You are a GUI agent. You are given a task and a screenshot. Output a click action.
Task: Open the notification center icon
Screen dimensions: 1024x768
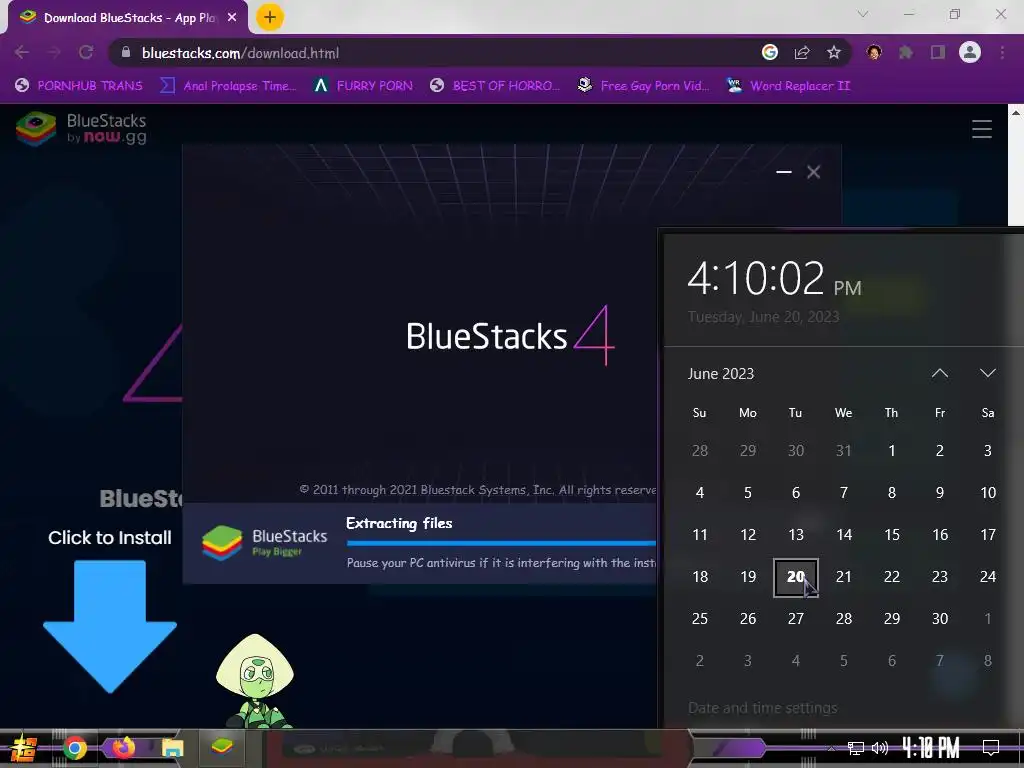991,748
